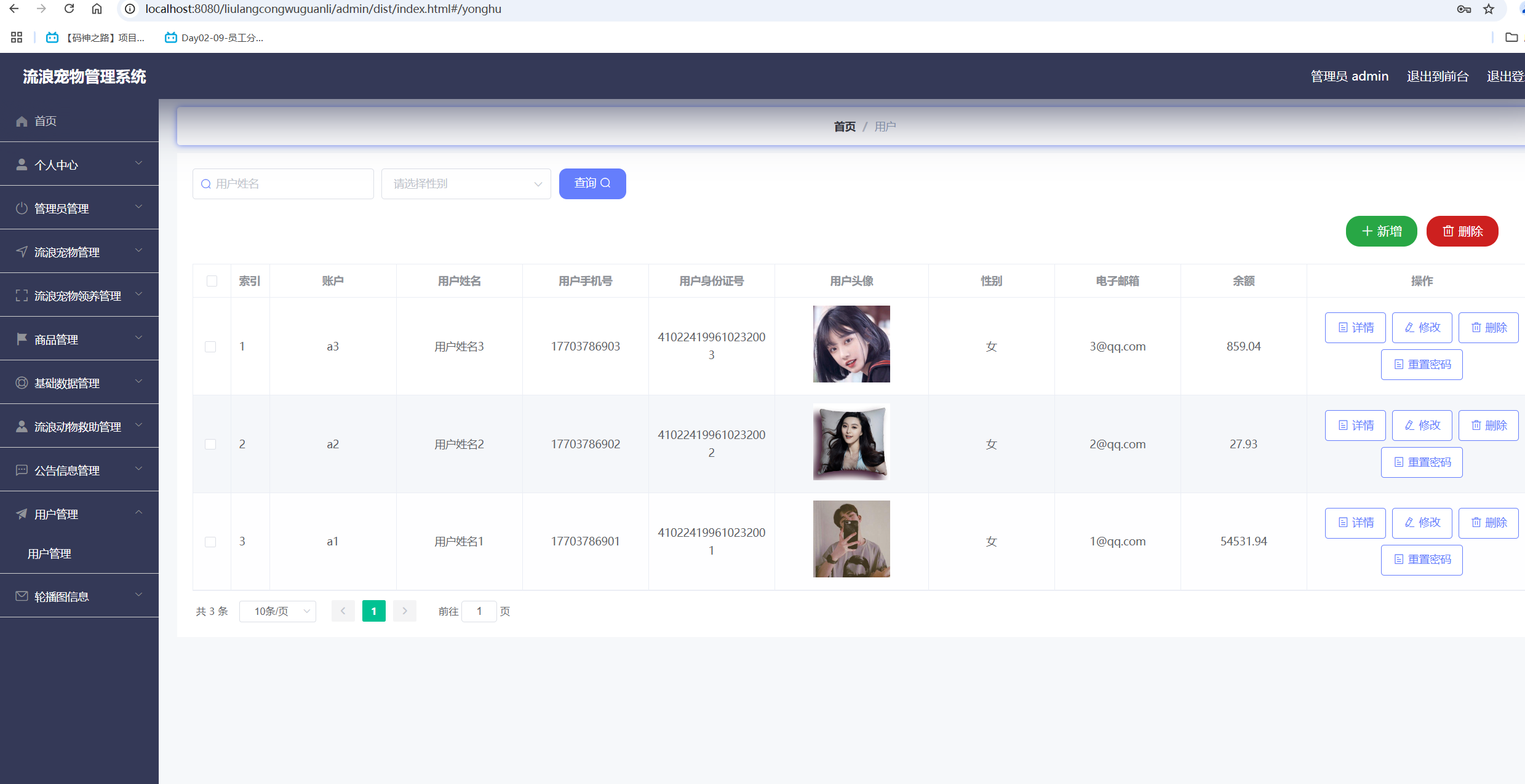The width and height of the screenshot is (1525, 784).
Task: Bookmark page with the star icon
Action: pos(1488,9)
